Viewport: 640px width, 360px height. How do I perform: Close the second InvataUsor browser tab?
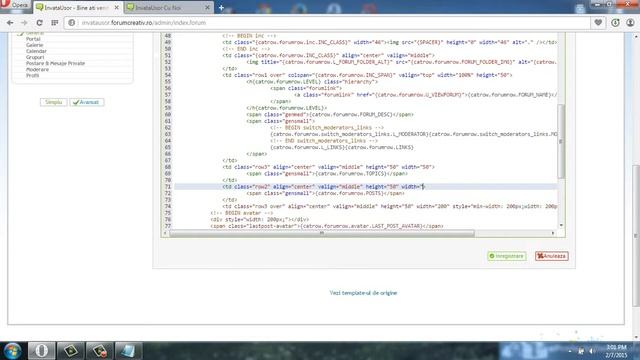point(207,8)
